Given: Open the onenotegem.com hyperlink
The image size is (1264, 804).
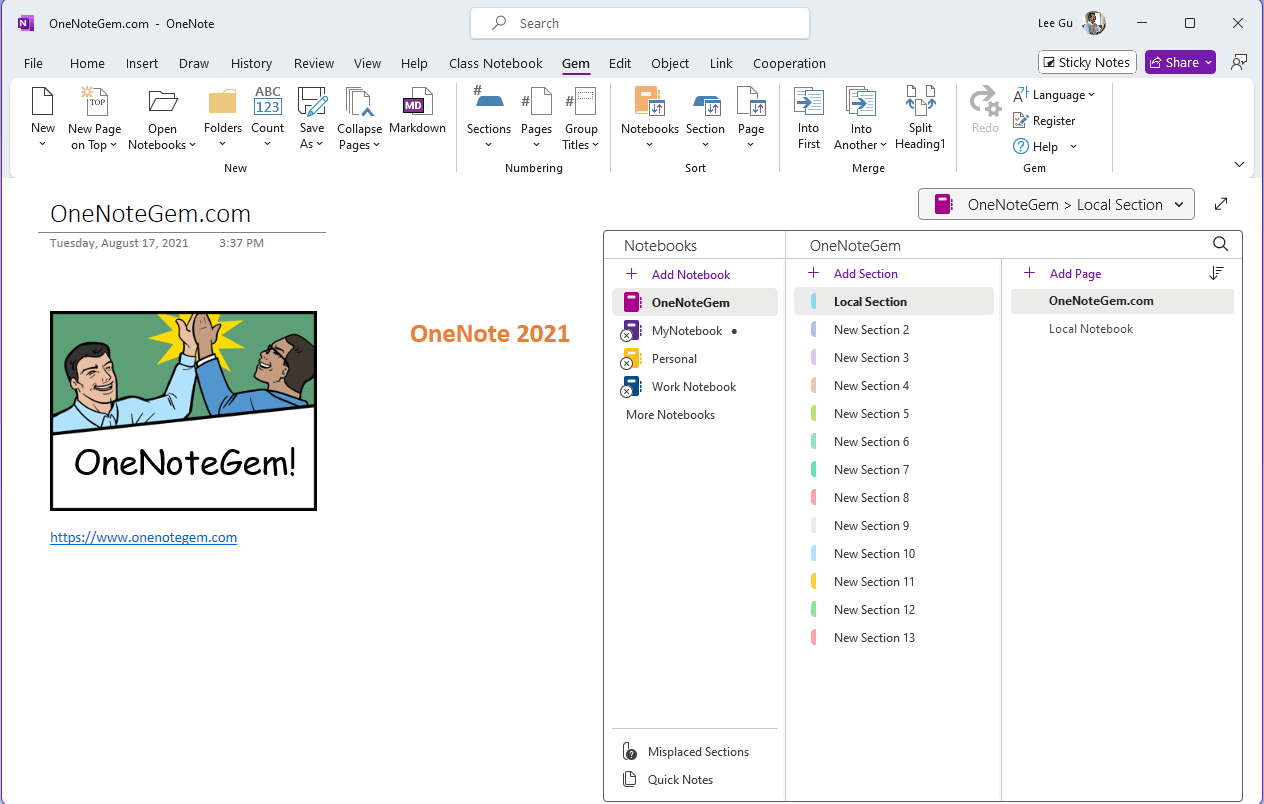Looking at the screenshot, I should pyautogui.click(x=143, y=537).
